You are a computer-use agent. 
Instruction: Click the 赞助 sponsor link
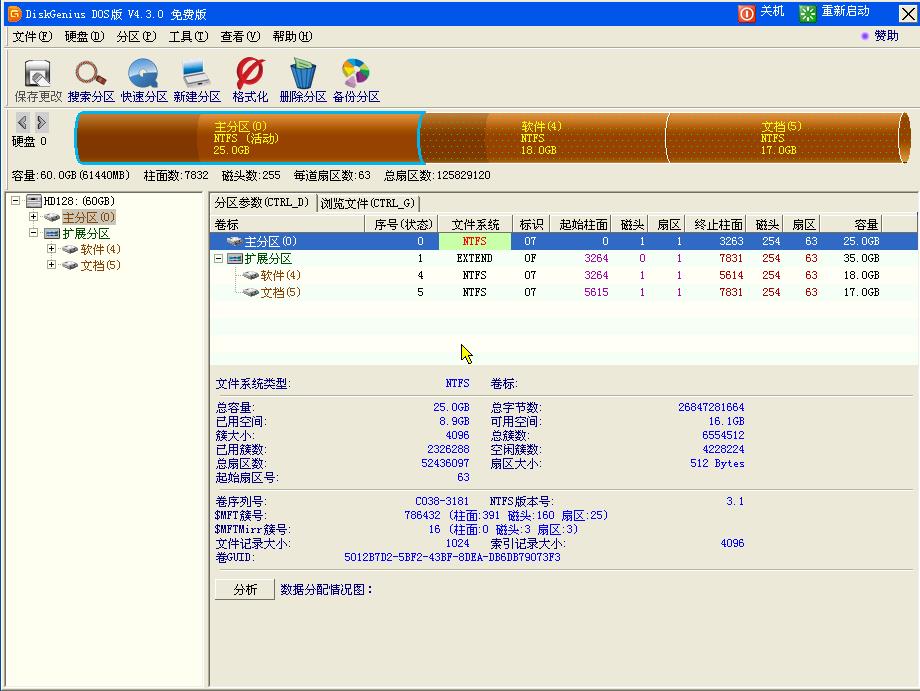pos(886,36)
